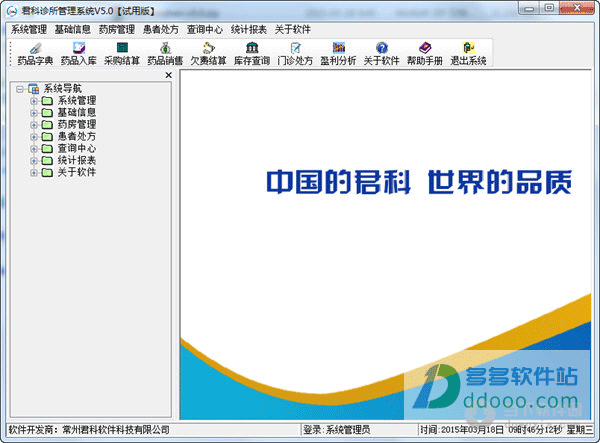Select the 查询中心 tree label
This screenshot has height=443, width=600.
tap(77, 148)
